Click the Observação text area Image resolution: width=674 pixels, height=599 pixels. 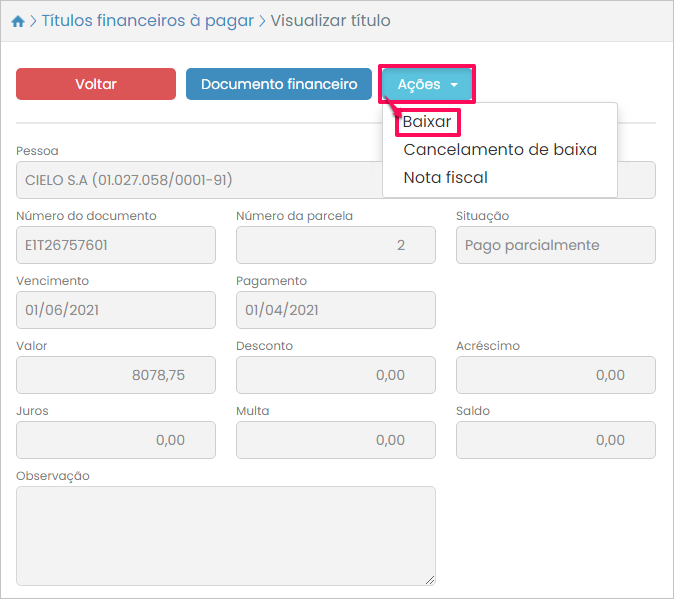pos(226,535)
